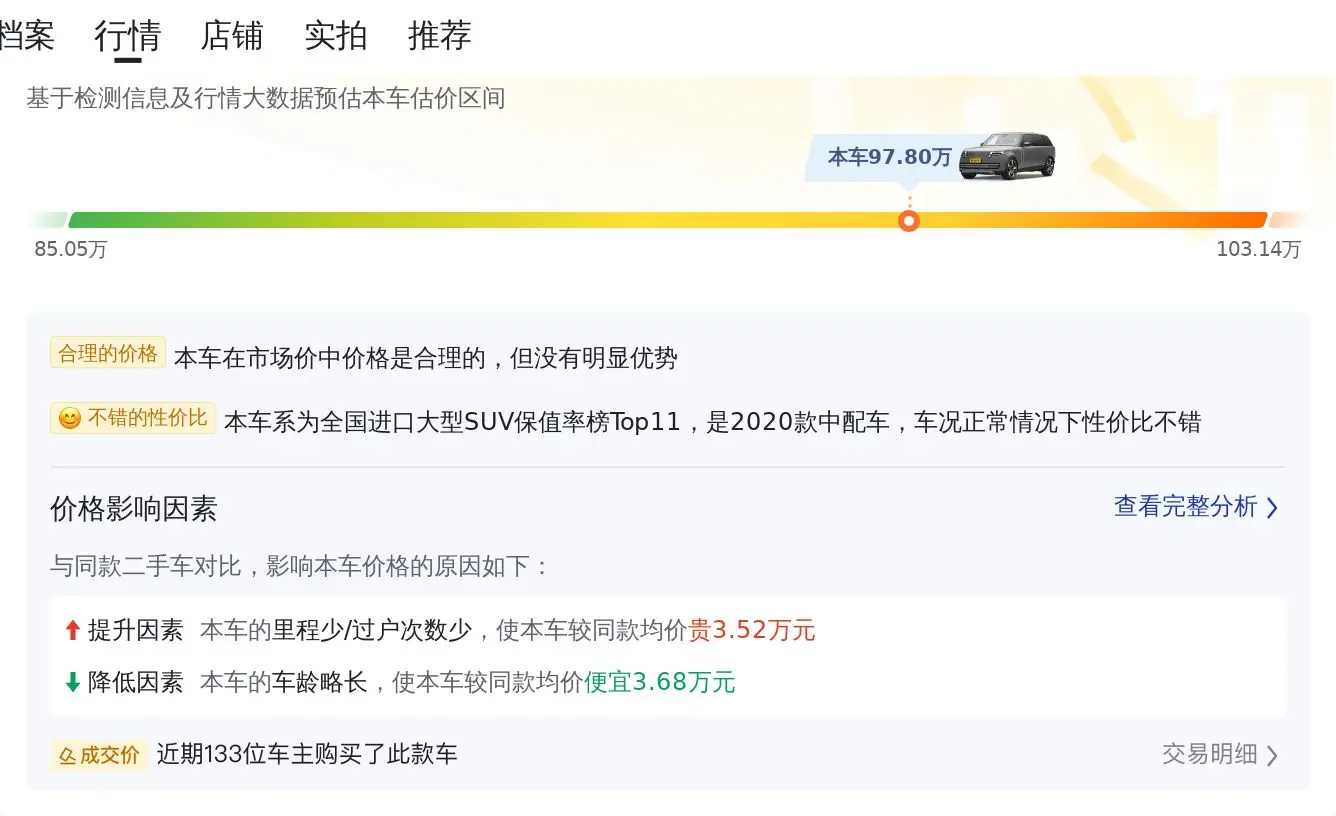Click the 不错的性价比 tag

pos(133,418)
